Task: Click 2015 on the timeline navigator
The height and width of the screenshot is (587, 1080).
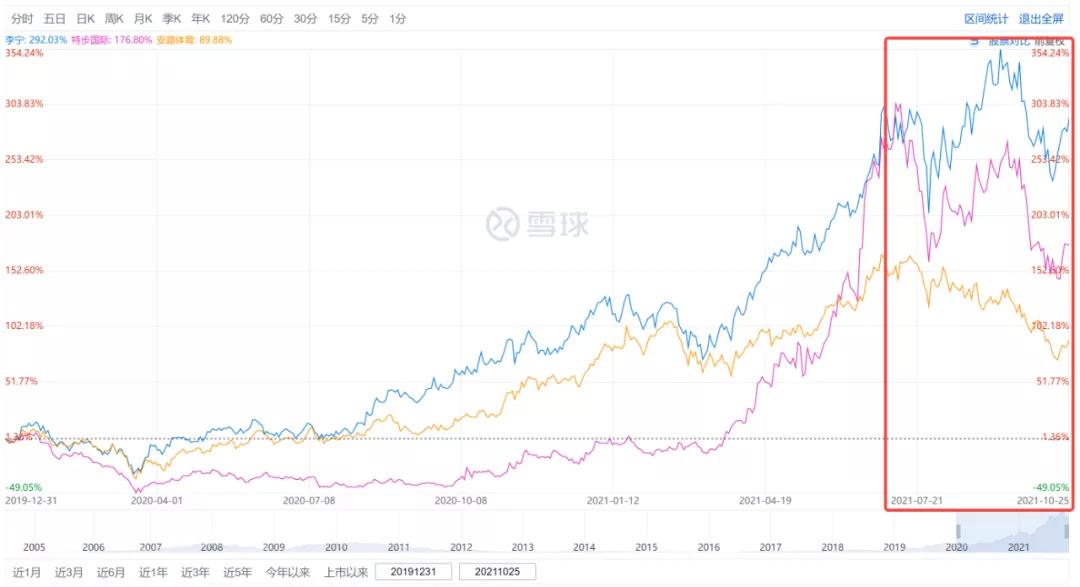Action: tap(646, 547)
